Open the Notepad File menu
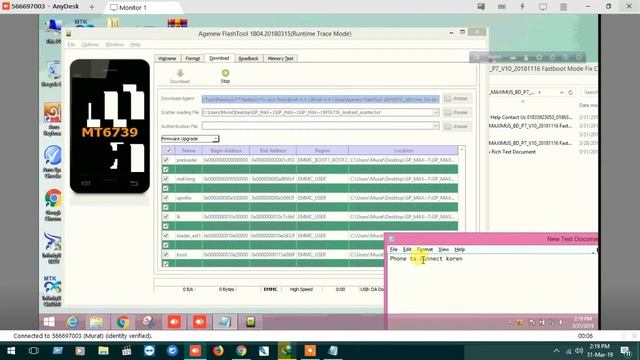 pos(393,249)
